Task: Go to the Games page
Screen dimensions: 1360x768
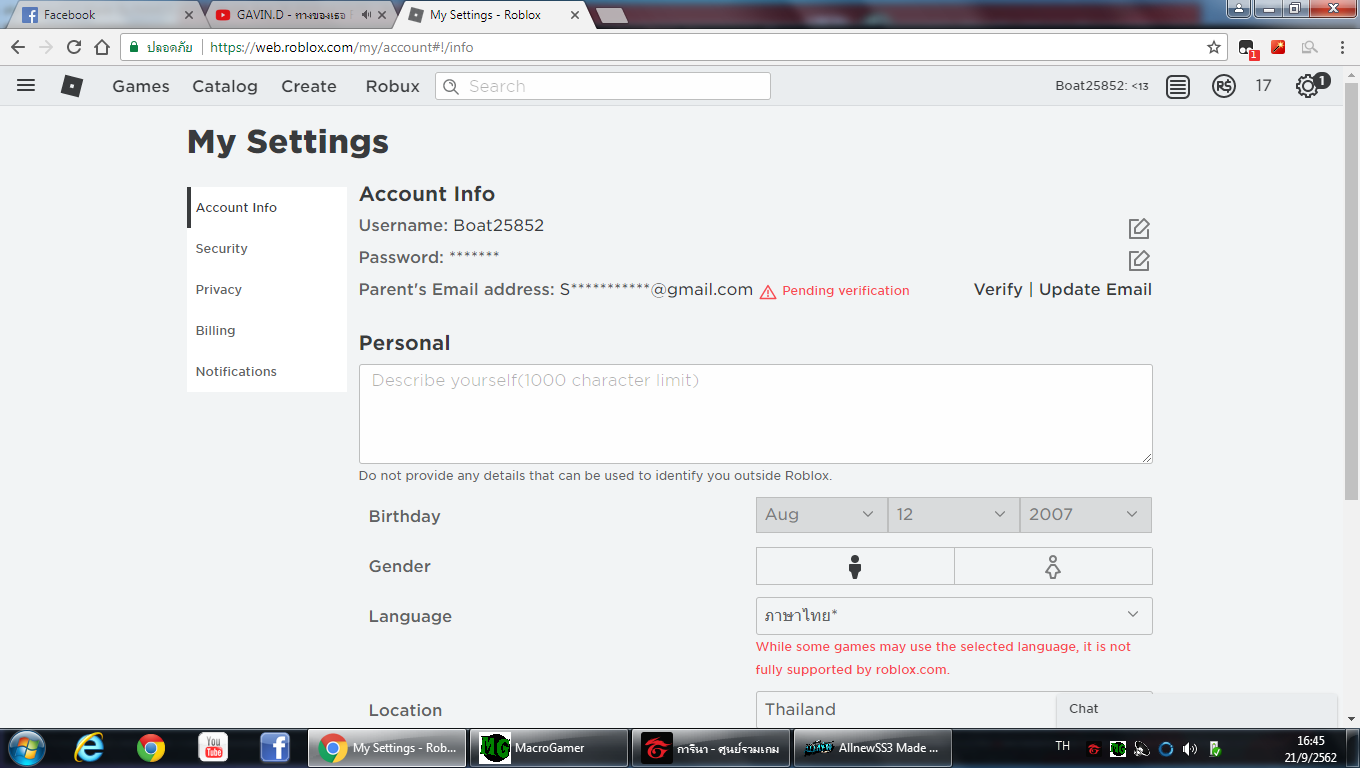Action: (x=141, y=86)
